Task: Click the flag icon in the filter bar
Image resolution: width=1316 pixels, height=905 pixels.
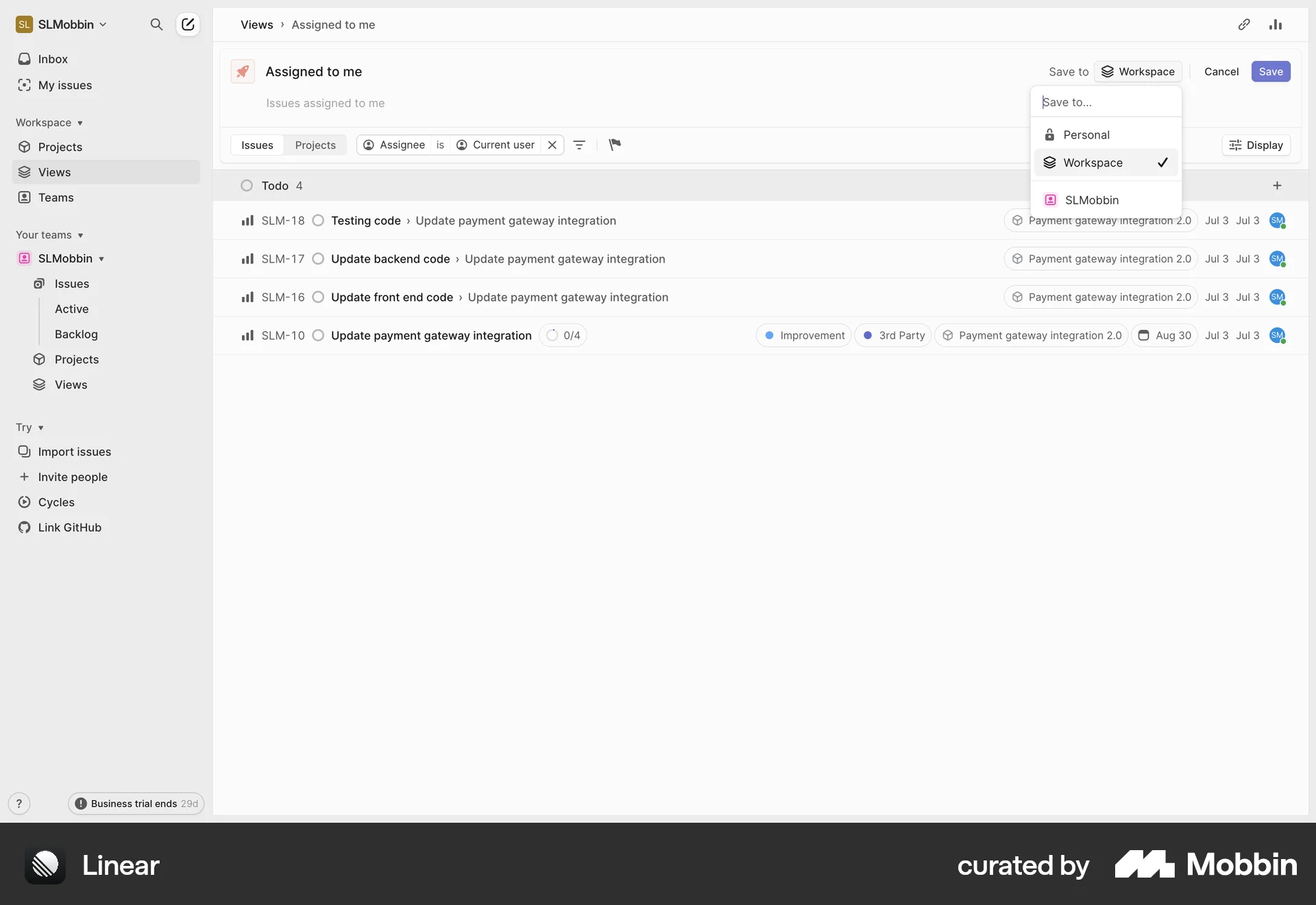Action: click(614, 145)
